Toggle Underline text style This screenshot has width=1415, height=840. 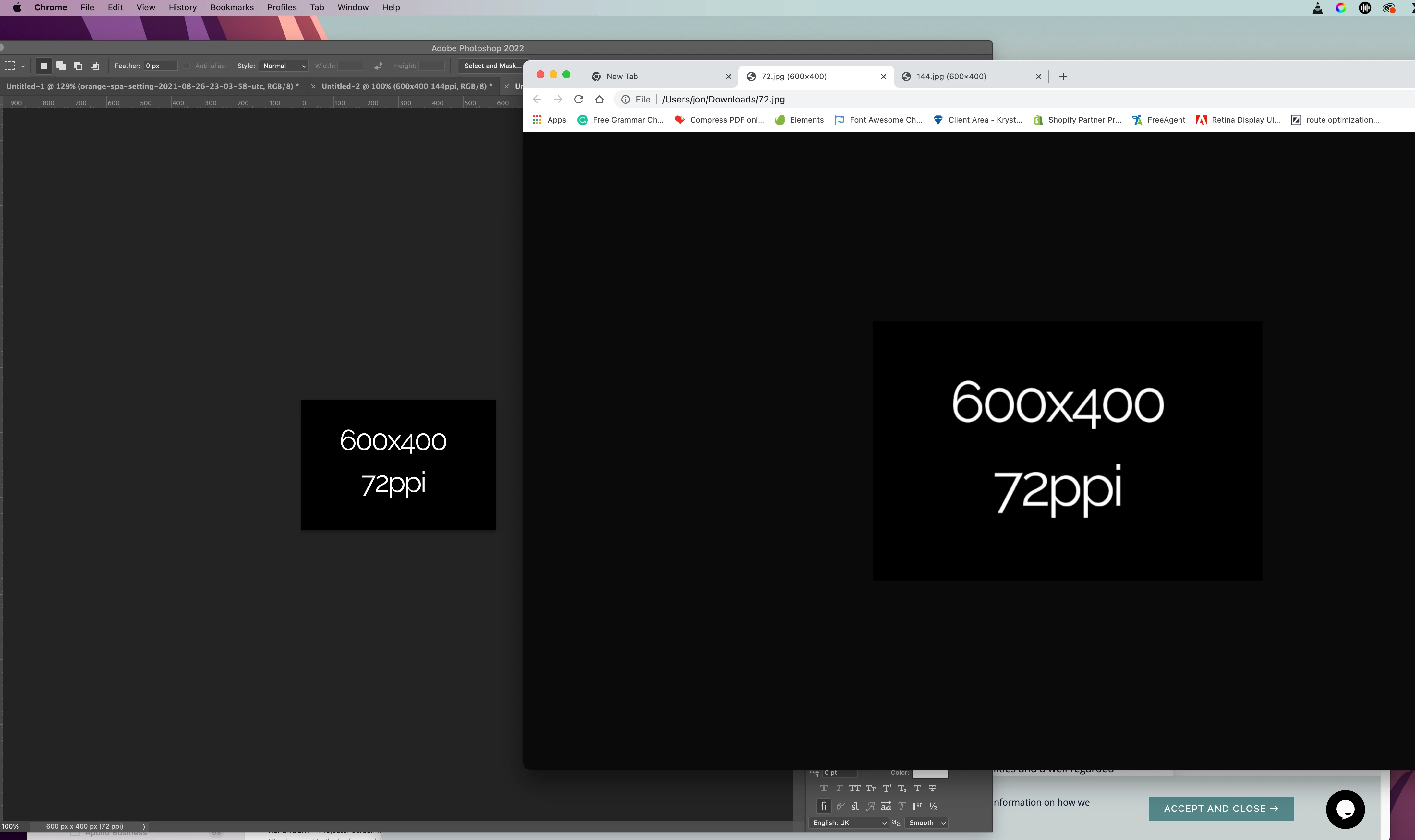tap(917, 788)
